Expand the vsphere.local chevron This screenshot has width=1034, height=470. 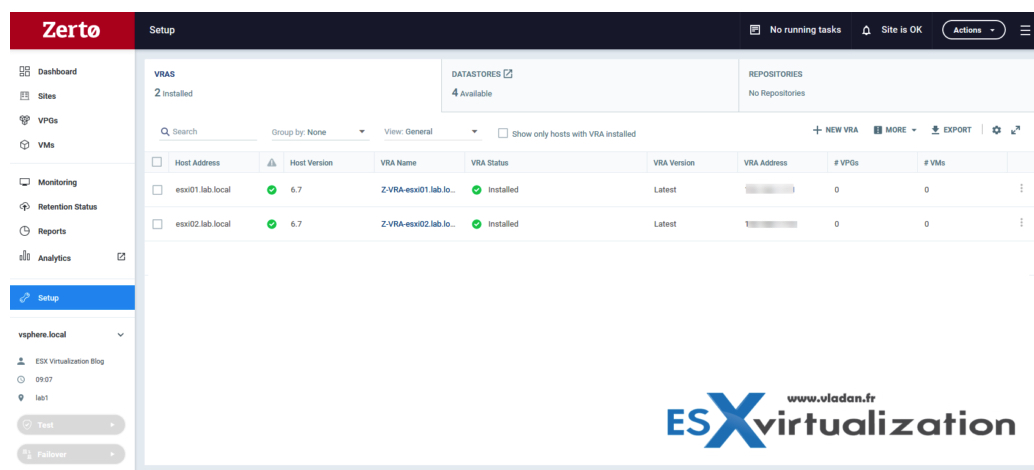click(121, 335)
